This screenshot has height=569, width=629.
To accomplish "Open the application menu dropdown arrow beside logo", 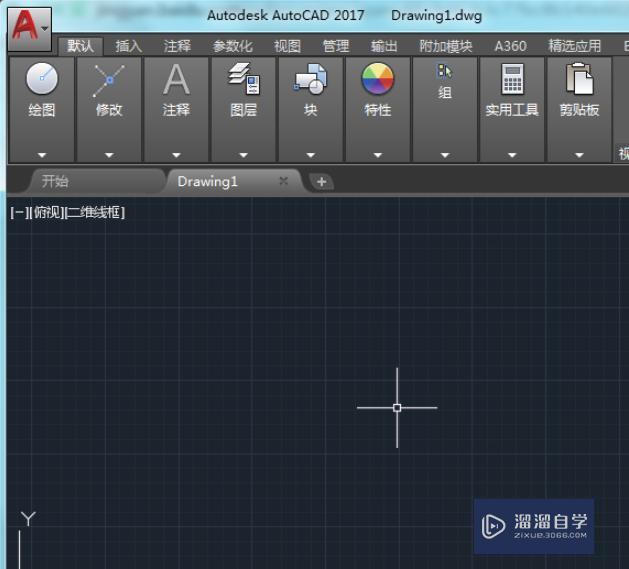I will [45, 28].
